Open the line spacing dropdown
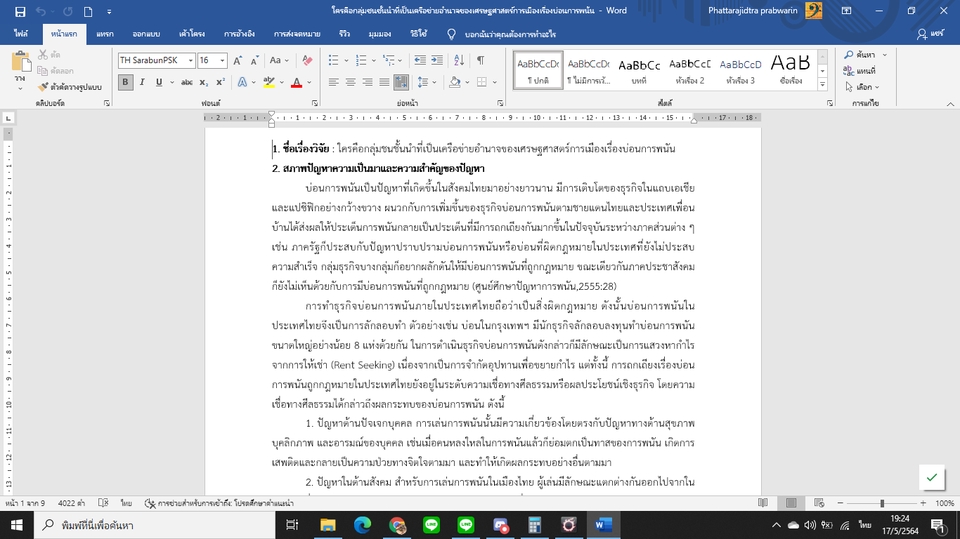The width and height of the screenshot is (960, 539). (x=427, y=82)
